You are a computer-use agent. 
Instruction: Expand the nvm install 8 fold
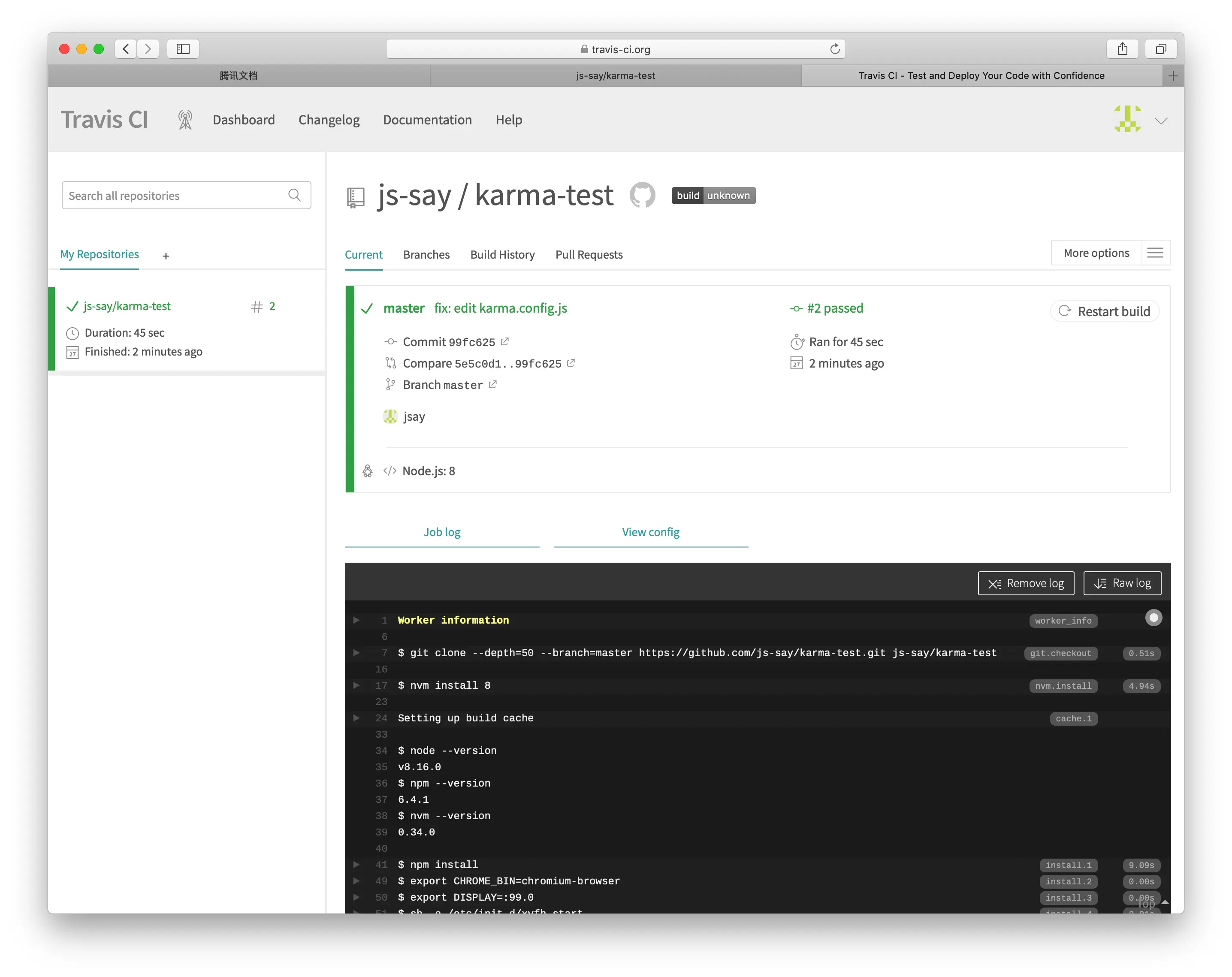point(356,686)
